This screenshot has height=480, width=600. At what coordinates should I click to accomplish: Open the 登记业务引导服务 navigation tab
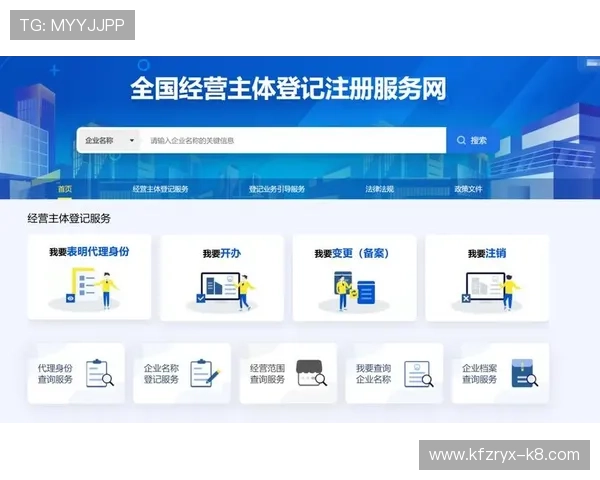click(277, 189)
